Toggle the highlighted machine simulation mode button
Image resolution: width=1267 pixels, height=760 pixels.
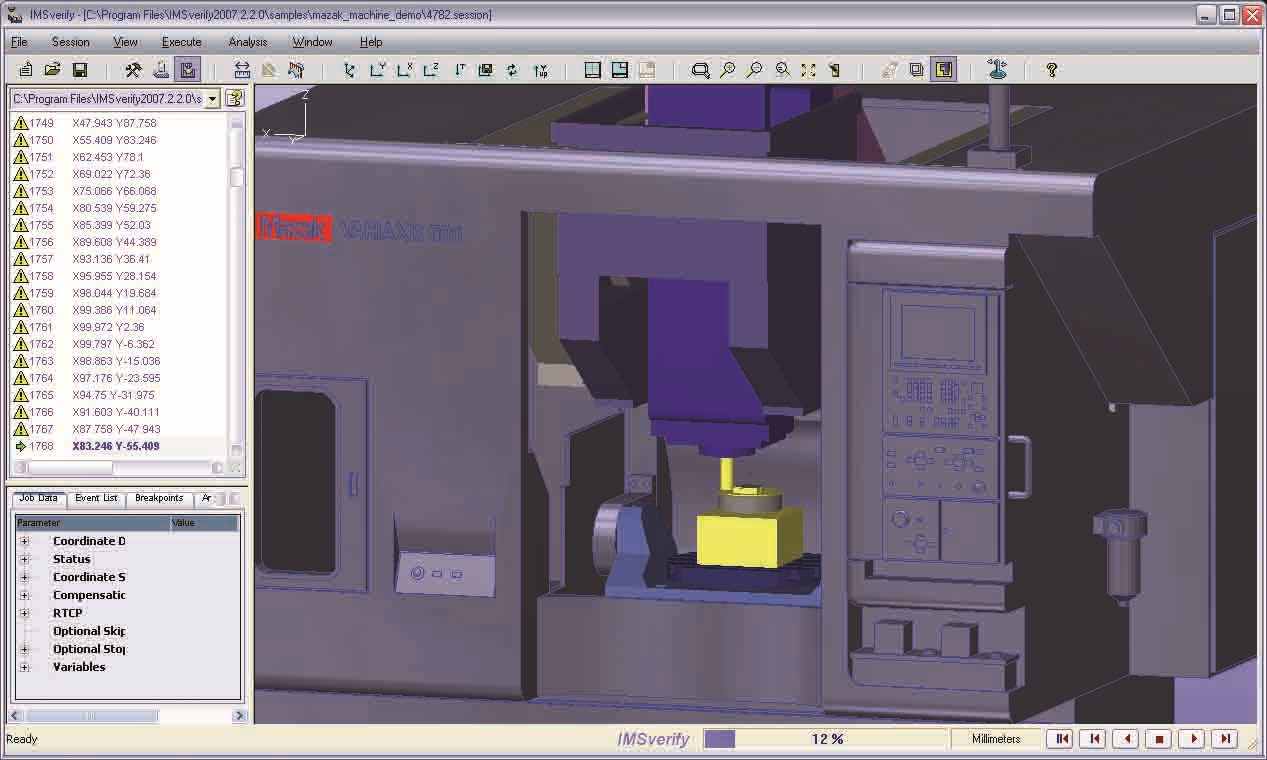[187, 70]
